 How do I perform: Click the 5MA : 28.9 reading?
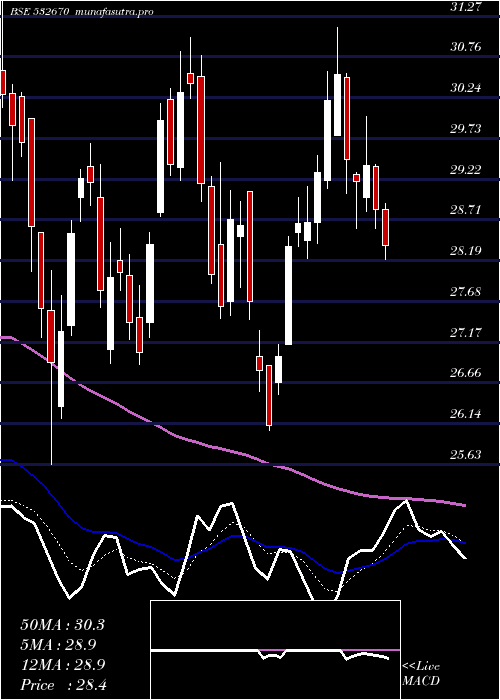pyautogui.click(x=58, y=645)
